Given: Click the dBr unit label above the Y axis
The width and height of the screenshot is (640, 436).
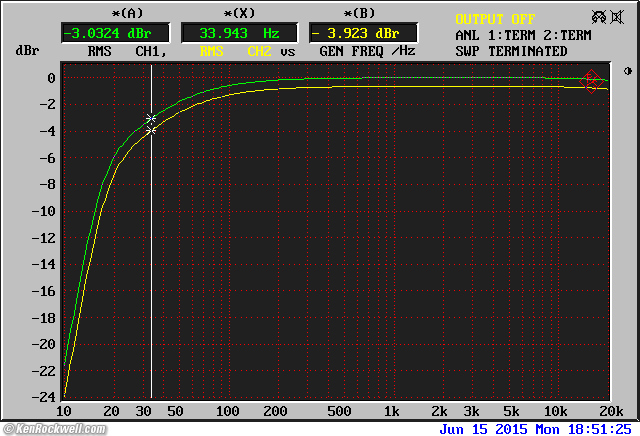Looking at the screenshot, I should pyautogui.click(x=27, y=51).
